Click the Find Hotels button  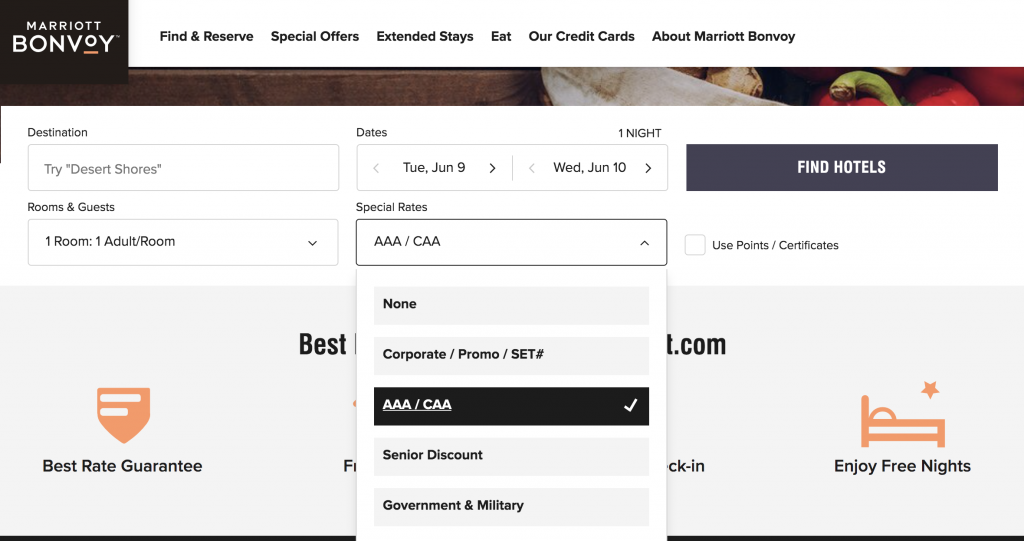(x=842, y=167)
